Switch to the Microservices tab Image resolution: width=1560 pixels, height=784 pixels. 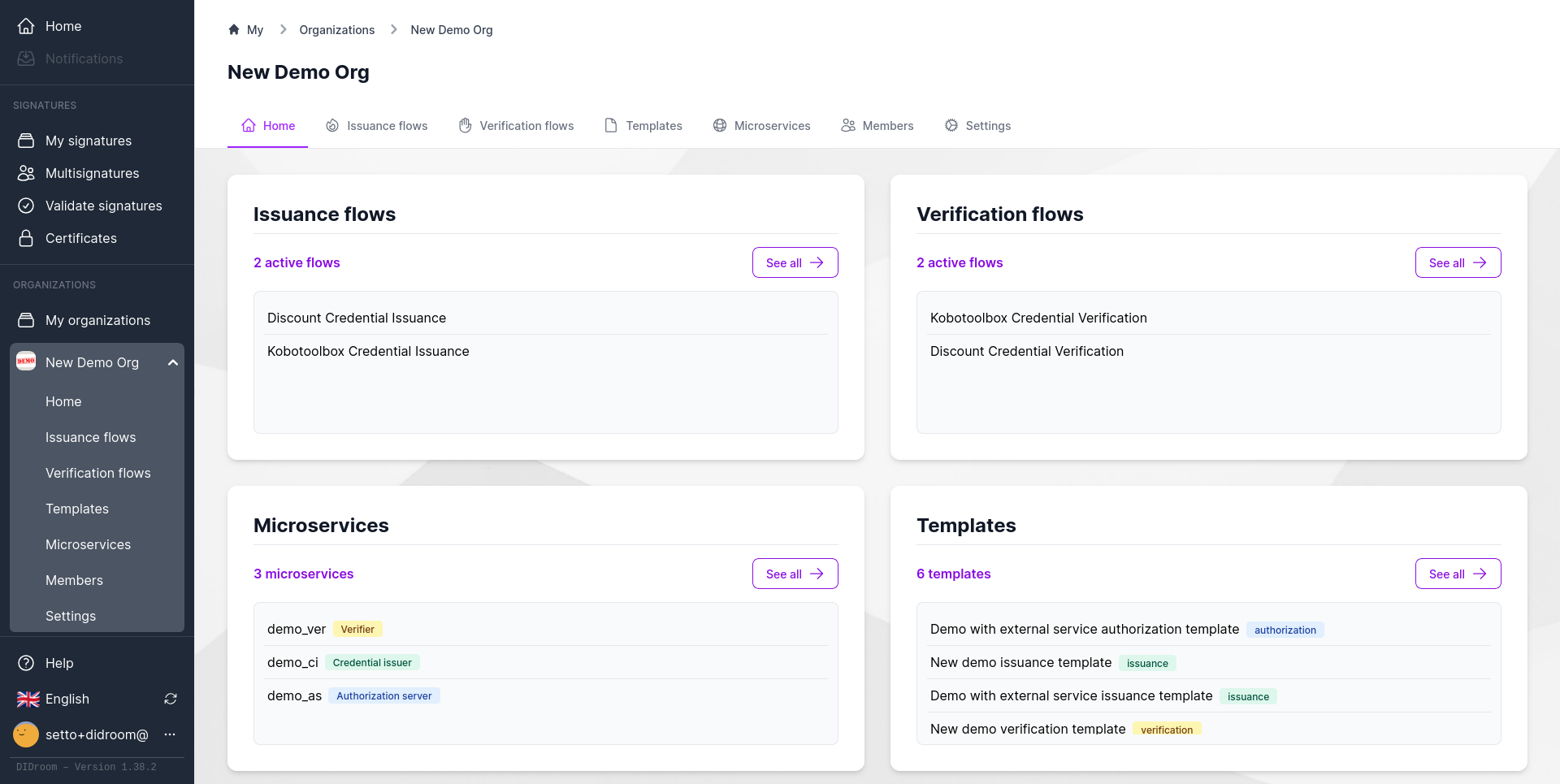[x=761, y=126]
